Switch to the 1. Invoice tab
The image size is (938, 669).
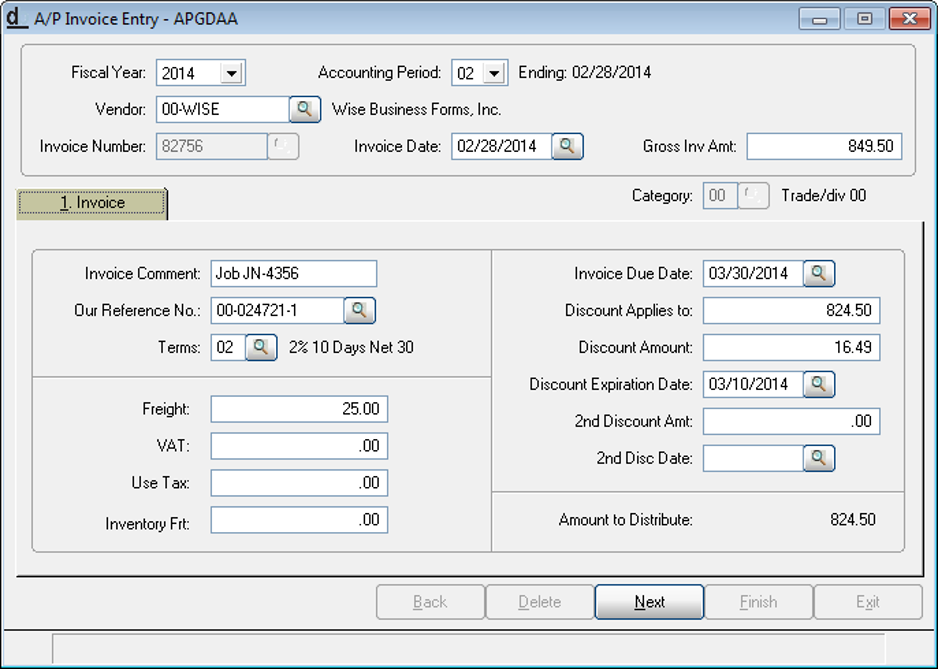[92, 203]
